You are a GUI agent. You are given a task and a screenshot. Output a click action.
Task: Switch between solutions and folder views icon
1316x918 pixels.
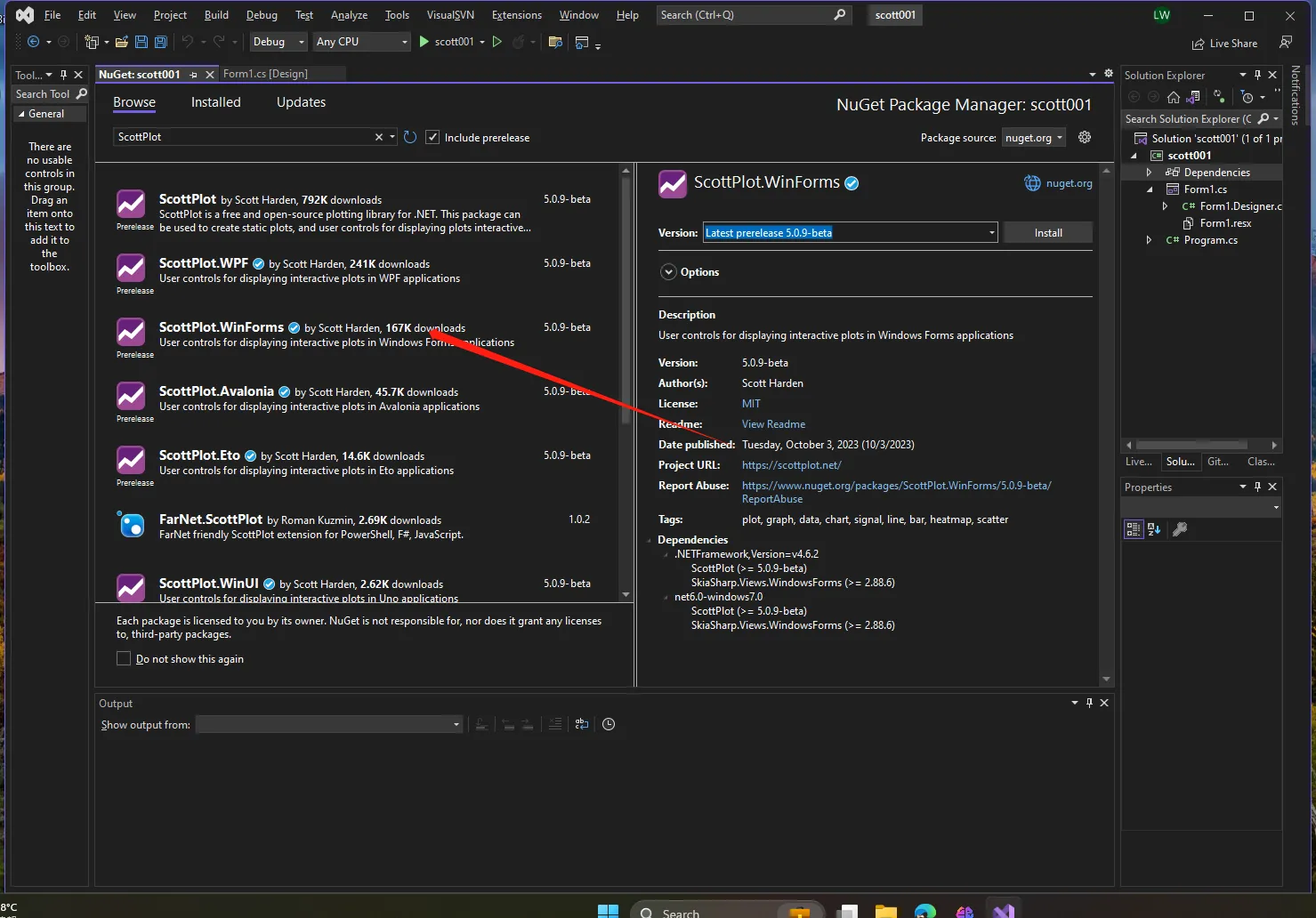(x=1194, y=97)
